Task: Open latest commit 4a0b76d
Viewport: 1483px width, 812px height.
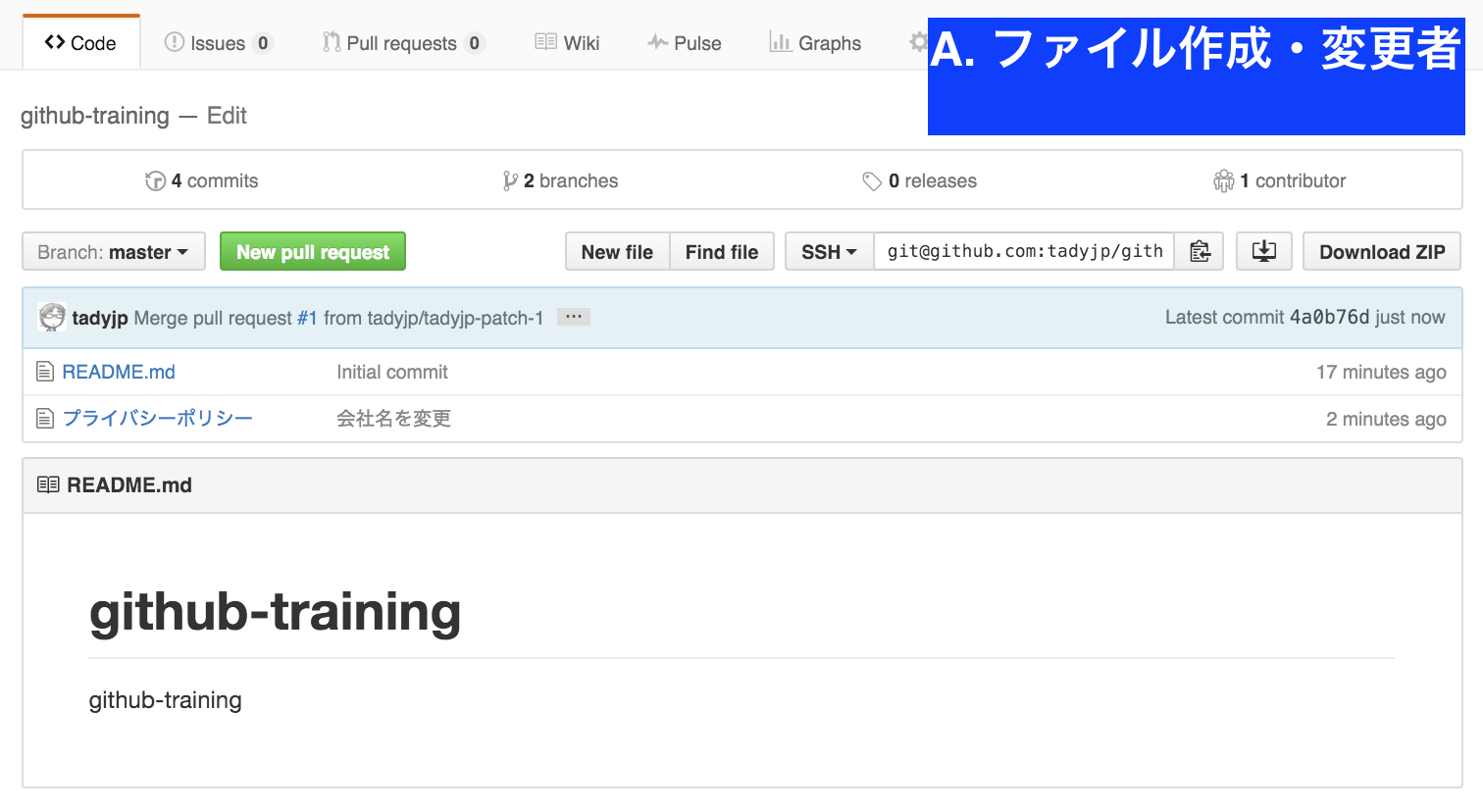Action: click(x=1329, y=317)
